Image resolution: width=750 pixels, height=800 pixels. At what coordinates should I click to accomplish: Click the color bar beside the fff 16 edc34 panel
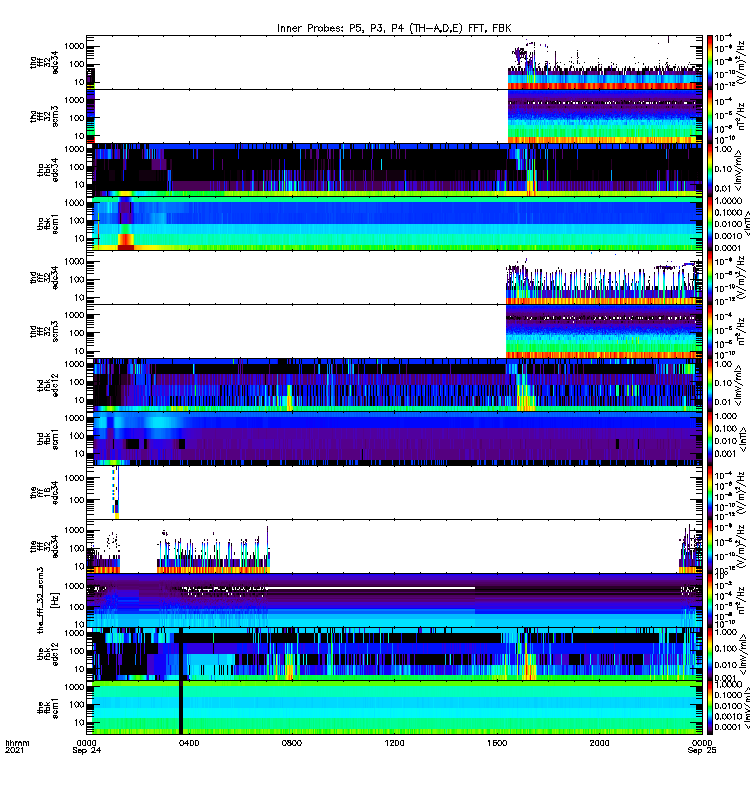point(710,493)
